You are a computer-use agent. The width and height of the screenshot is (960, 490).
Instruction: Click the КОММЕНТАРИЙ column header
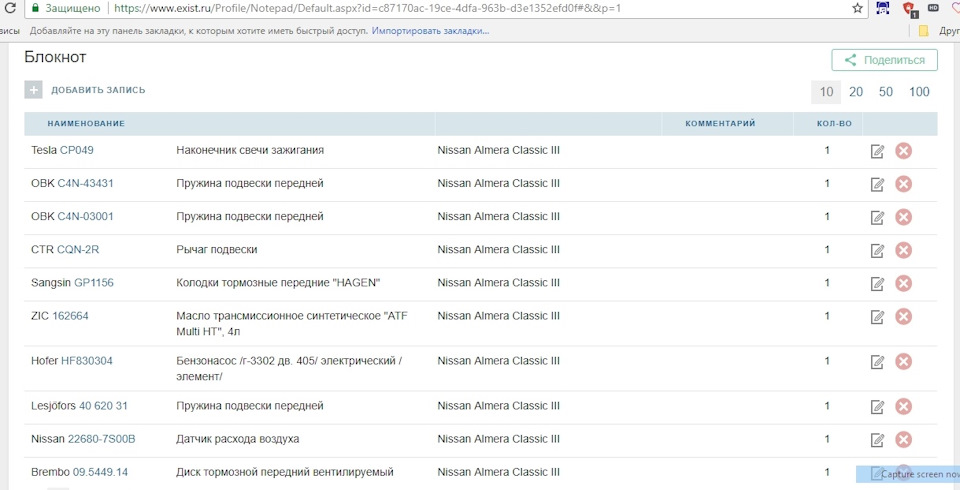point(720,123)
